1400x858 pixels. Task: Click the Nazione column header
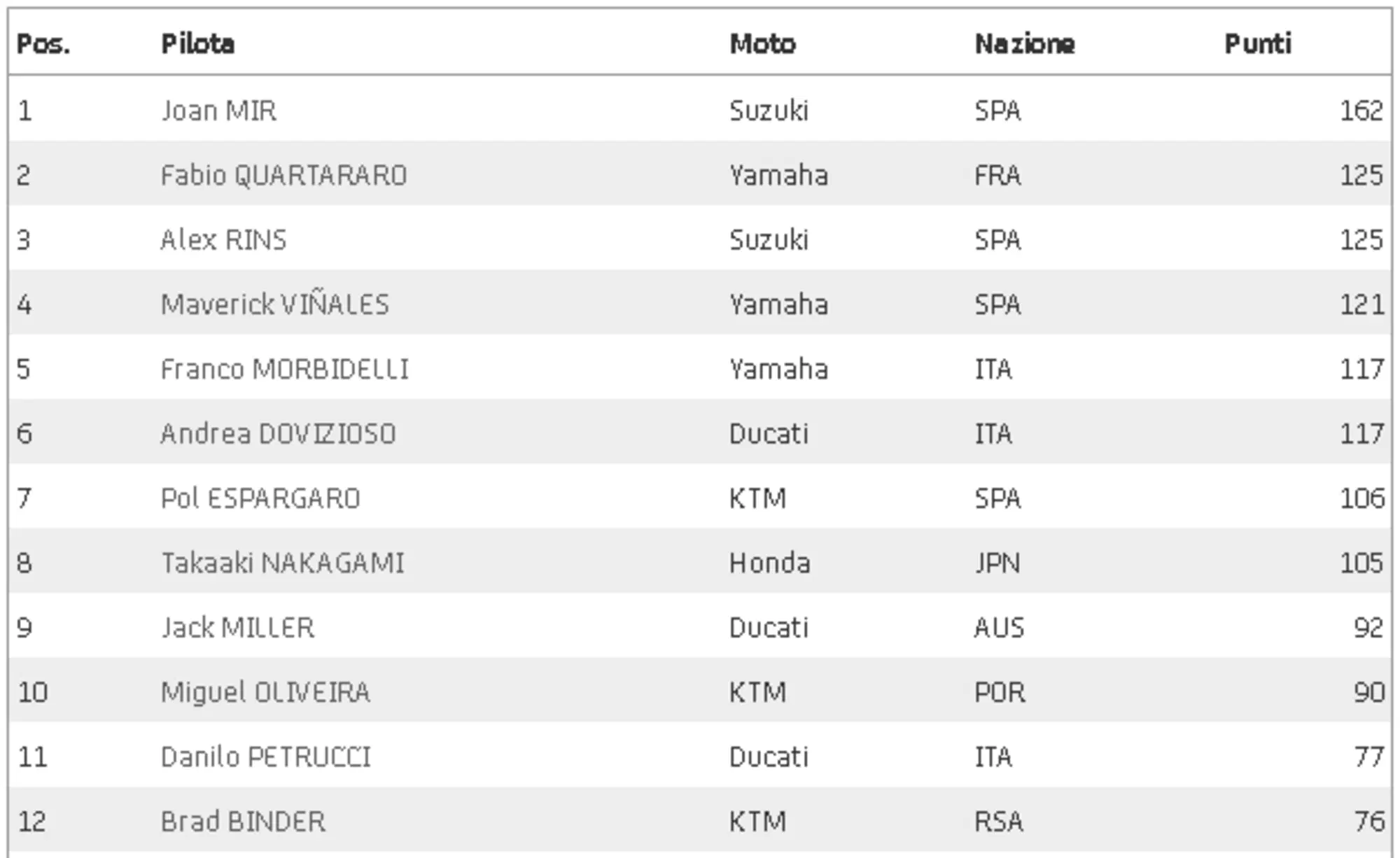pyautogui.click(x=1024, y=44)
